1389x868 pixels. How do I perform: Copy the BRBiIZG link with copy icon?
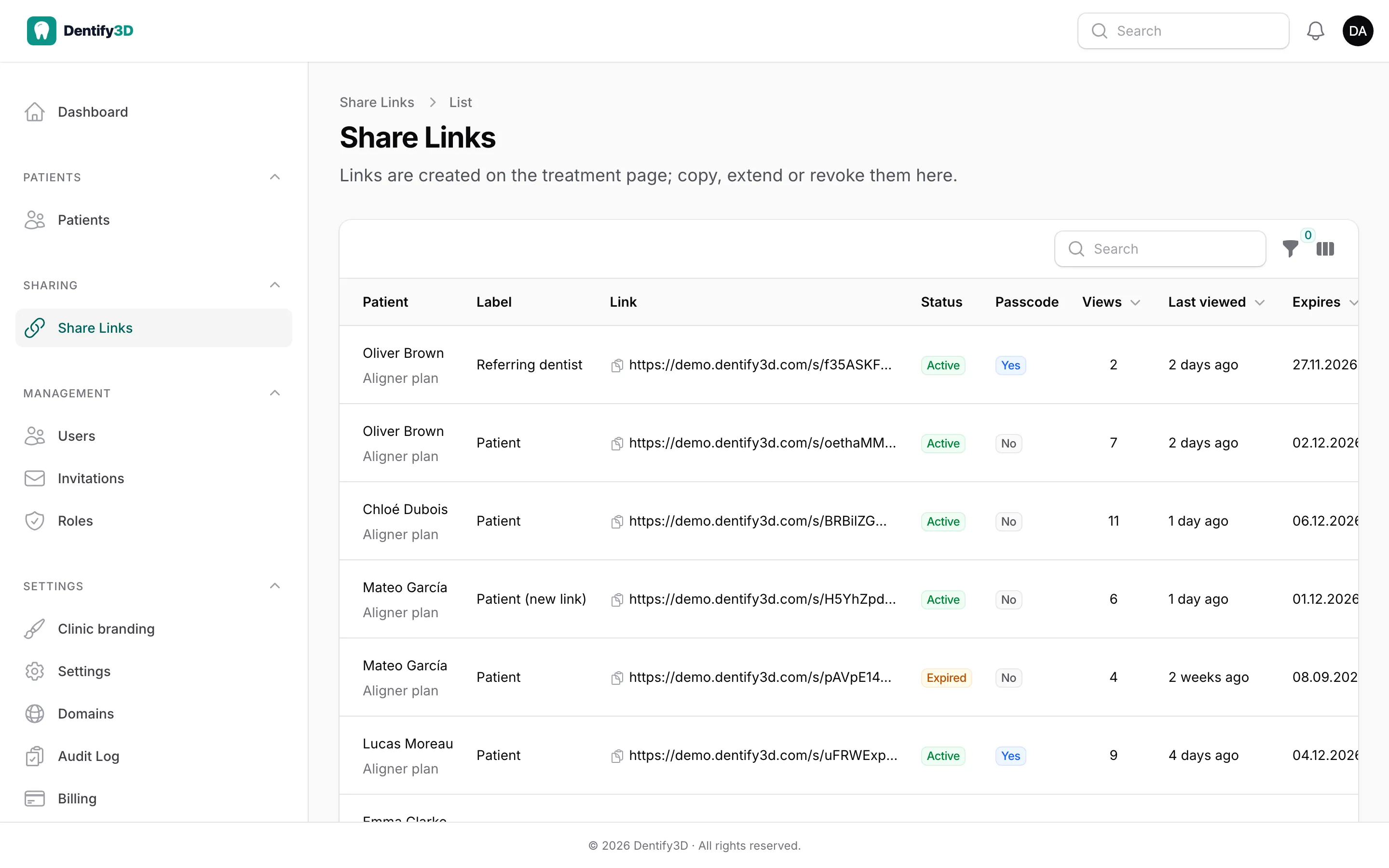click(x=617, y=521)
